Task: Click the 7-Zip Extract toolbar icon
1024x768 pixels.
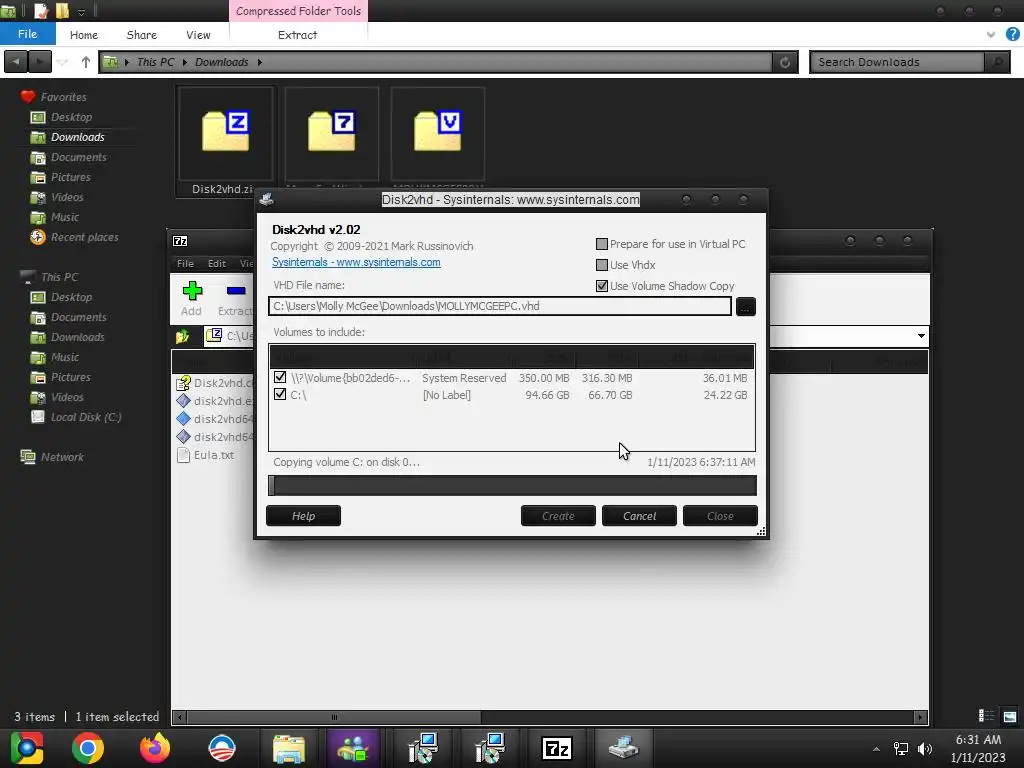Action: click(234, 298)
